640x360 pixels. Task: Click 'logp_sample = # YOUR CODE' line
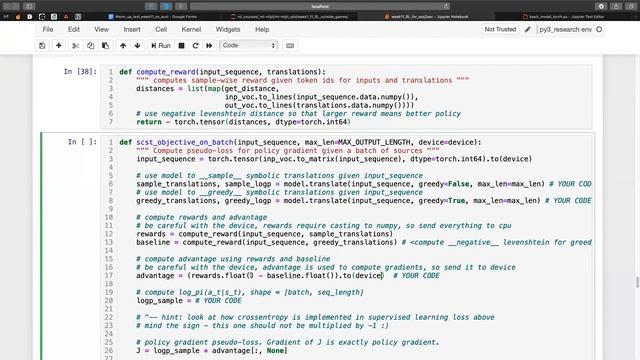pyautogui.click(x=189, y=300)
